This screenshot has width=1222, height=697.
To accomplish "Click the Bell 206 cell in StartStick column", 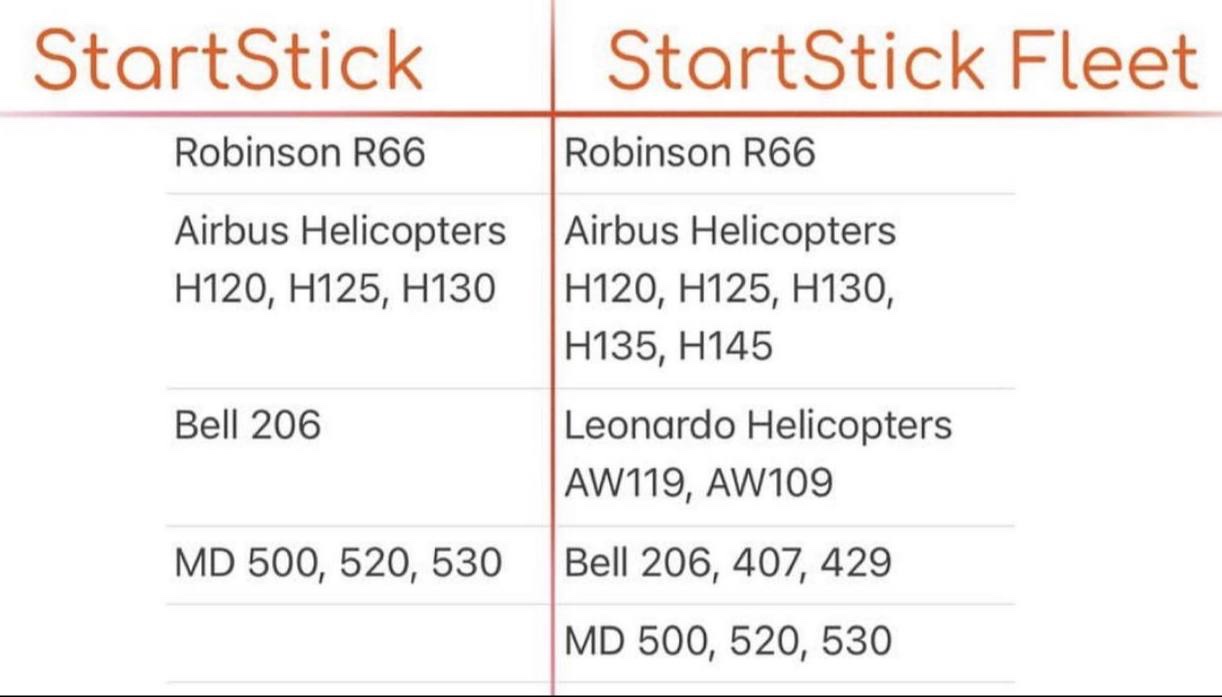I will coord(248,426).
